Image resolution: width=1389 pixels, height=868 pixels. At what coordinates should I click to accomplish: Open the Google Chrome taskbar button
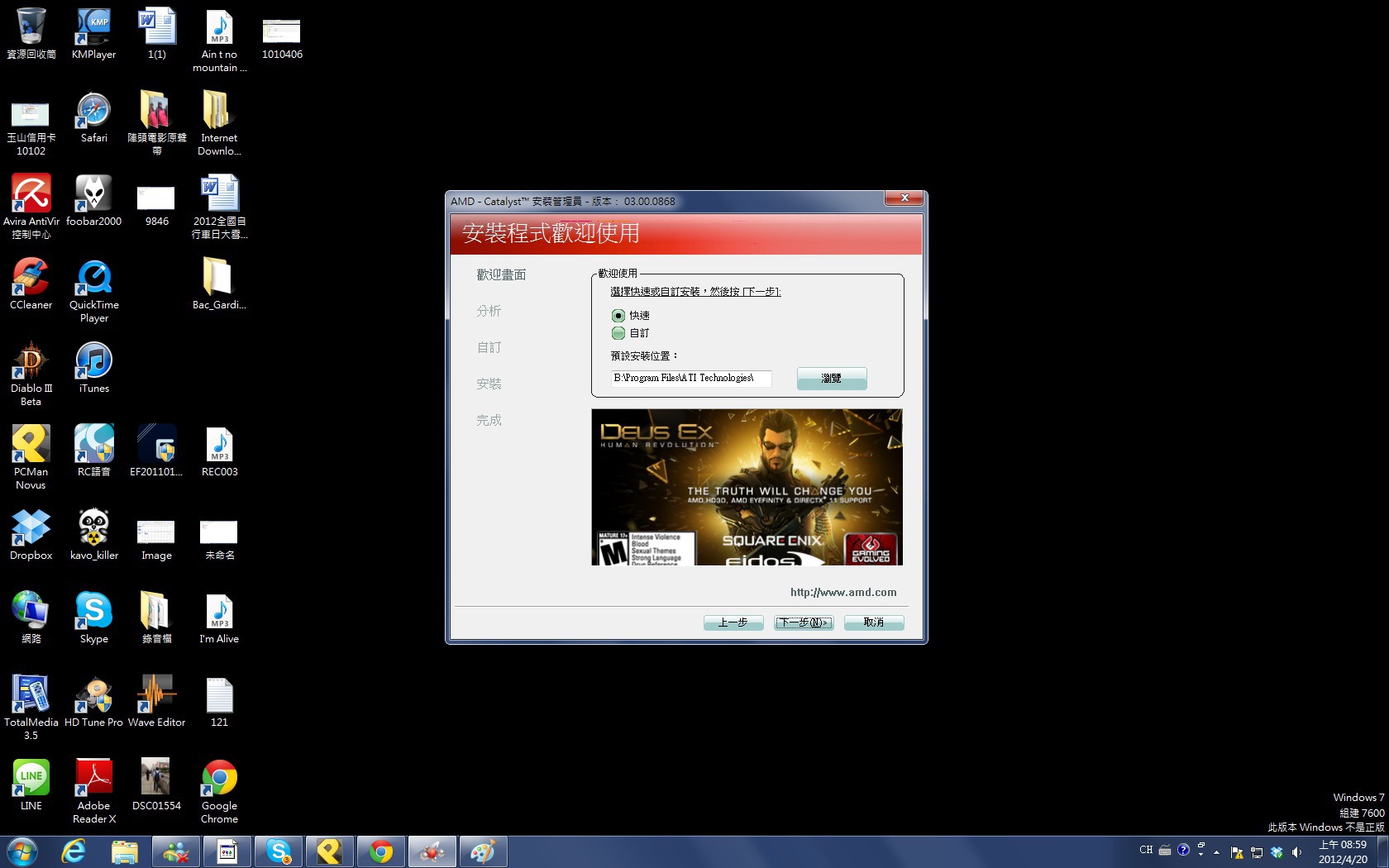click(381, 851)
